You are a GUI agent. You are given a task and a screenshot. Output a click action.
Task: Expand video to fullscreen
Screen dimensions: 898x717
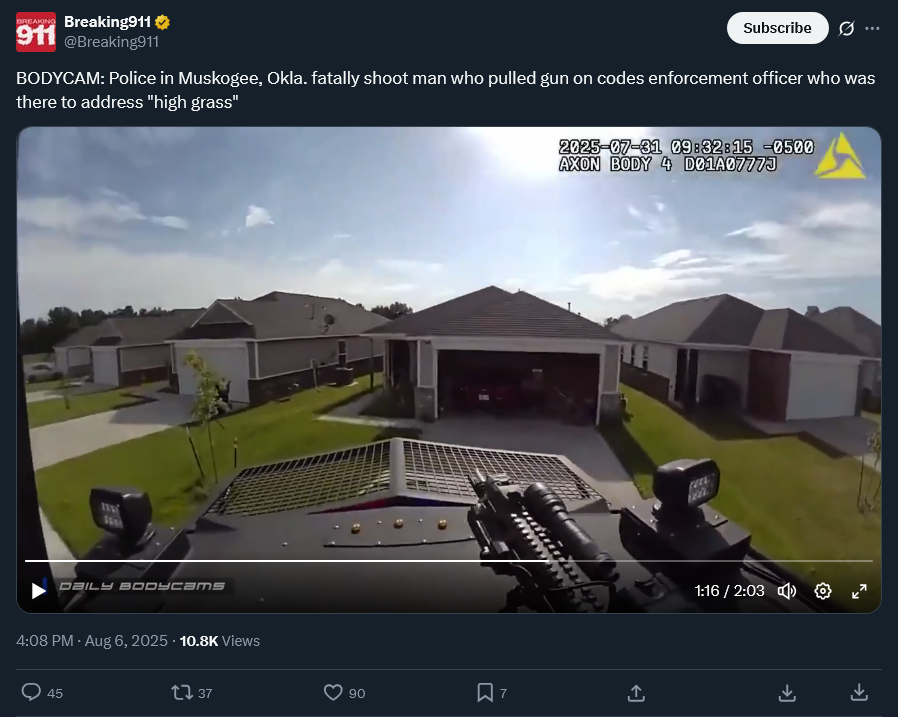[x=858, y=591]
